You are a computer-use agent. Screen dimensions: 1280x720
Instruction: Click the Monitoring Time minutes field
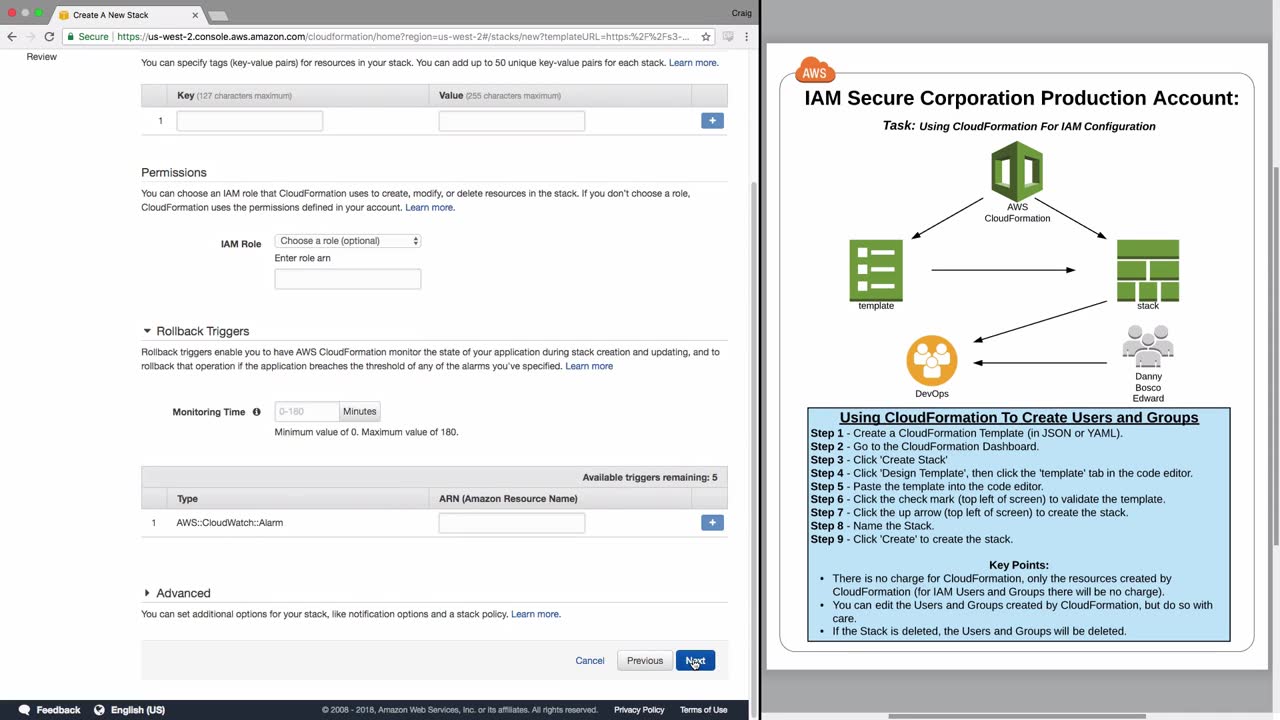pos(307,411)
